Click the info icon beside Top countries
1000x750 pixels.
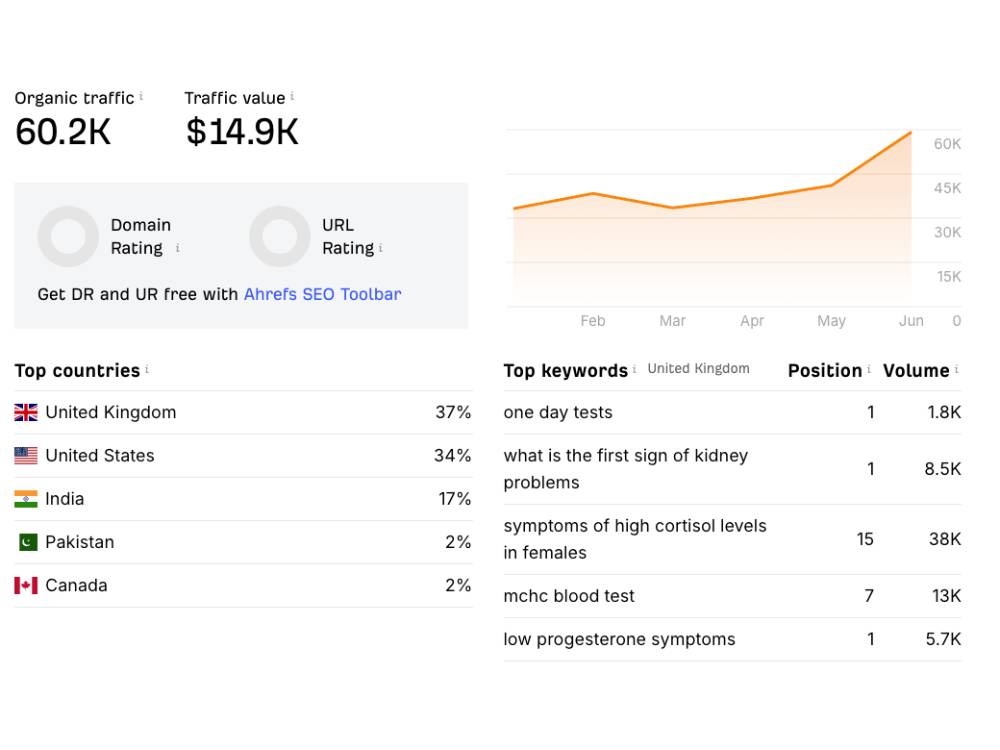pos(147,369)
